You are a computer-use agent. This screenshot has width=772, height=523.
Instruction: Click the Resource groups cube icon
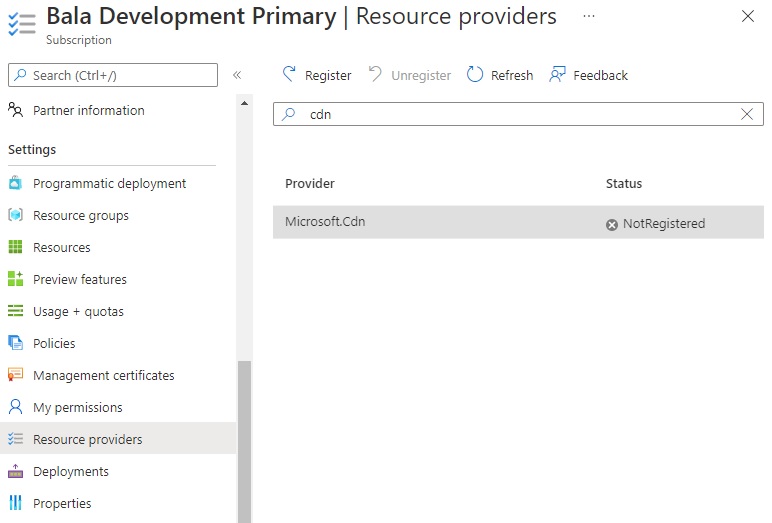click(x=15, y=215)
